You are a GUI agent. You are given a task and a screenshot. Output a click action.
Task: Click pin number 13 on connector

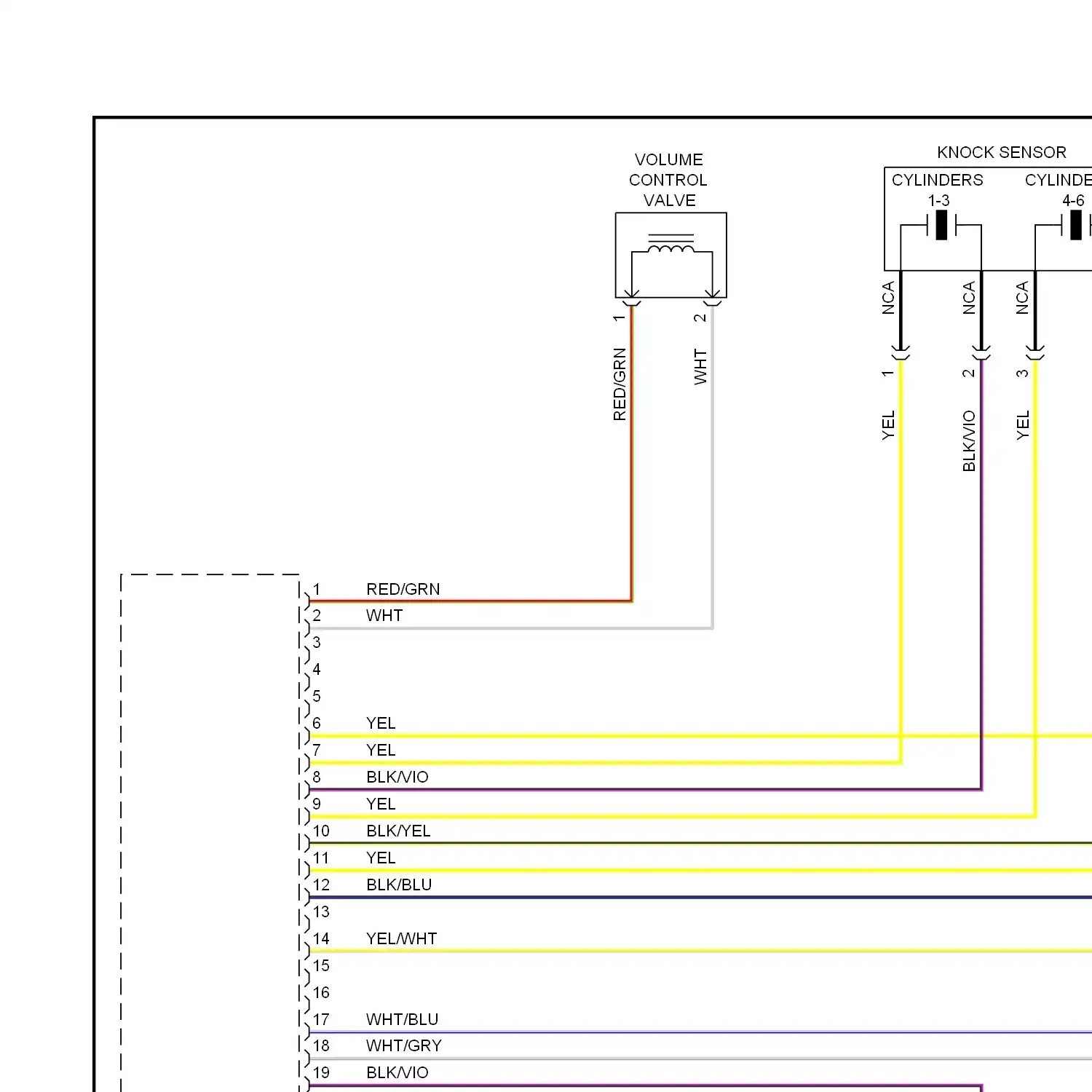321,912
